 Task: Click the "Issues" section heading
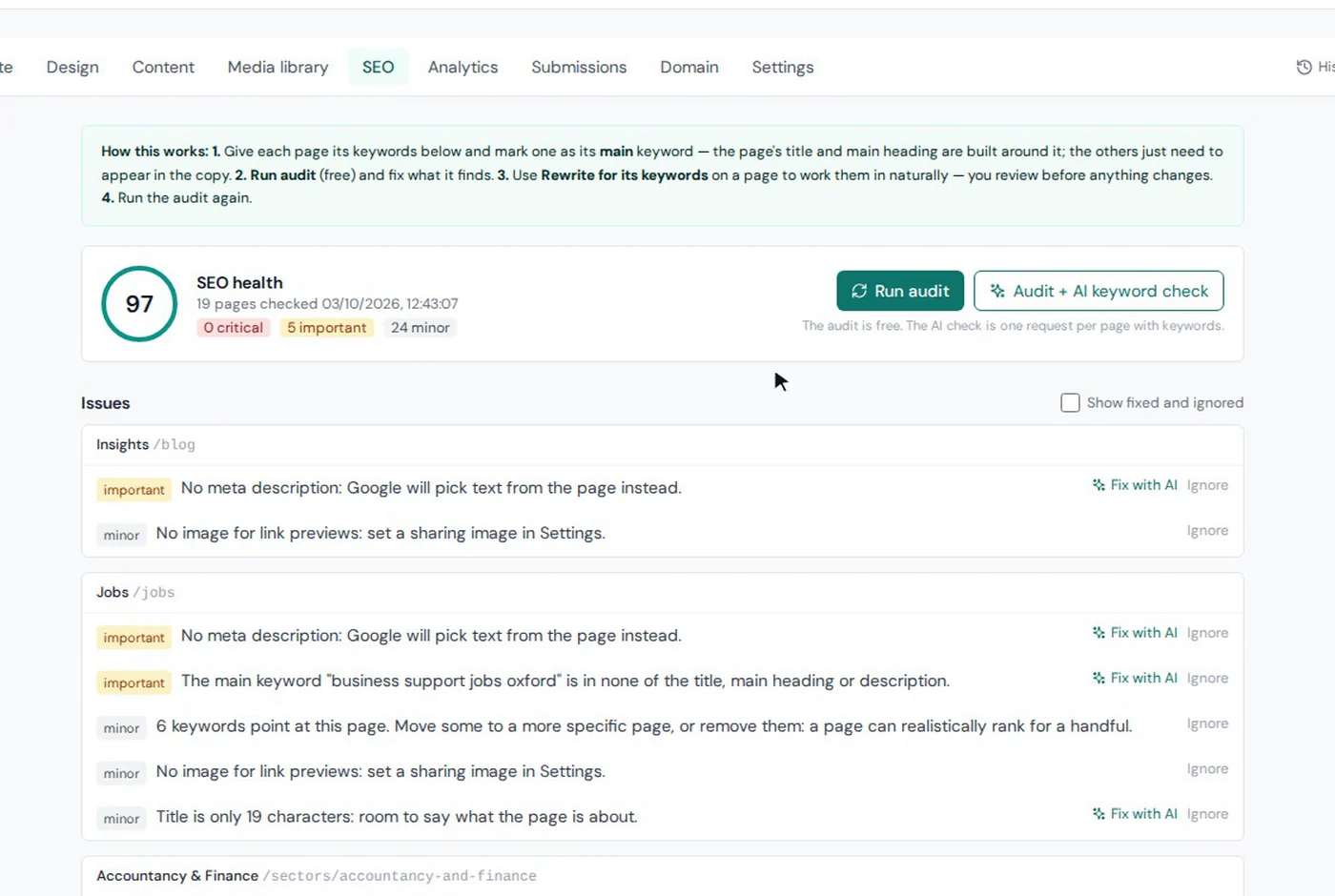click(x=105, y=403)
